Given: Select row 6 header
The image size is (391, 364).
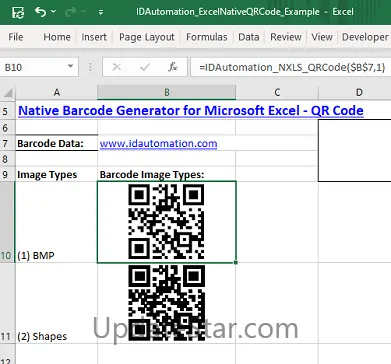Looking at the screenshot, I should [7, 127].
